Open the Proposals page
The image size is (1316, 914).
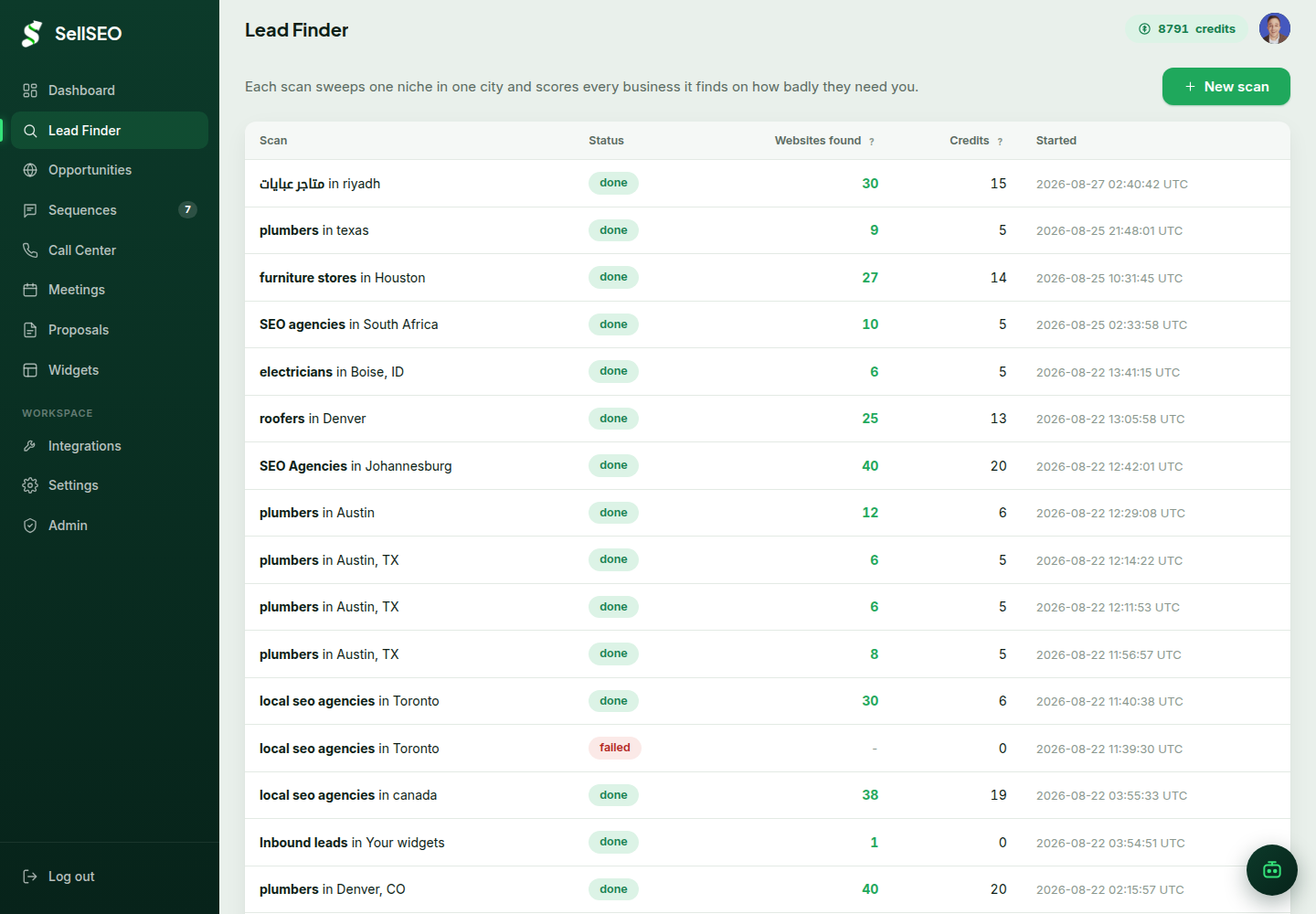click(110, 330)
